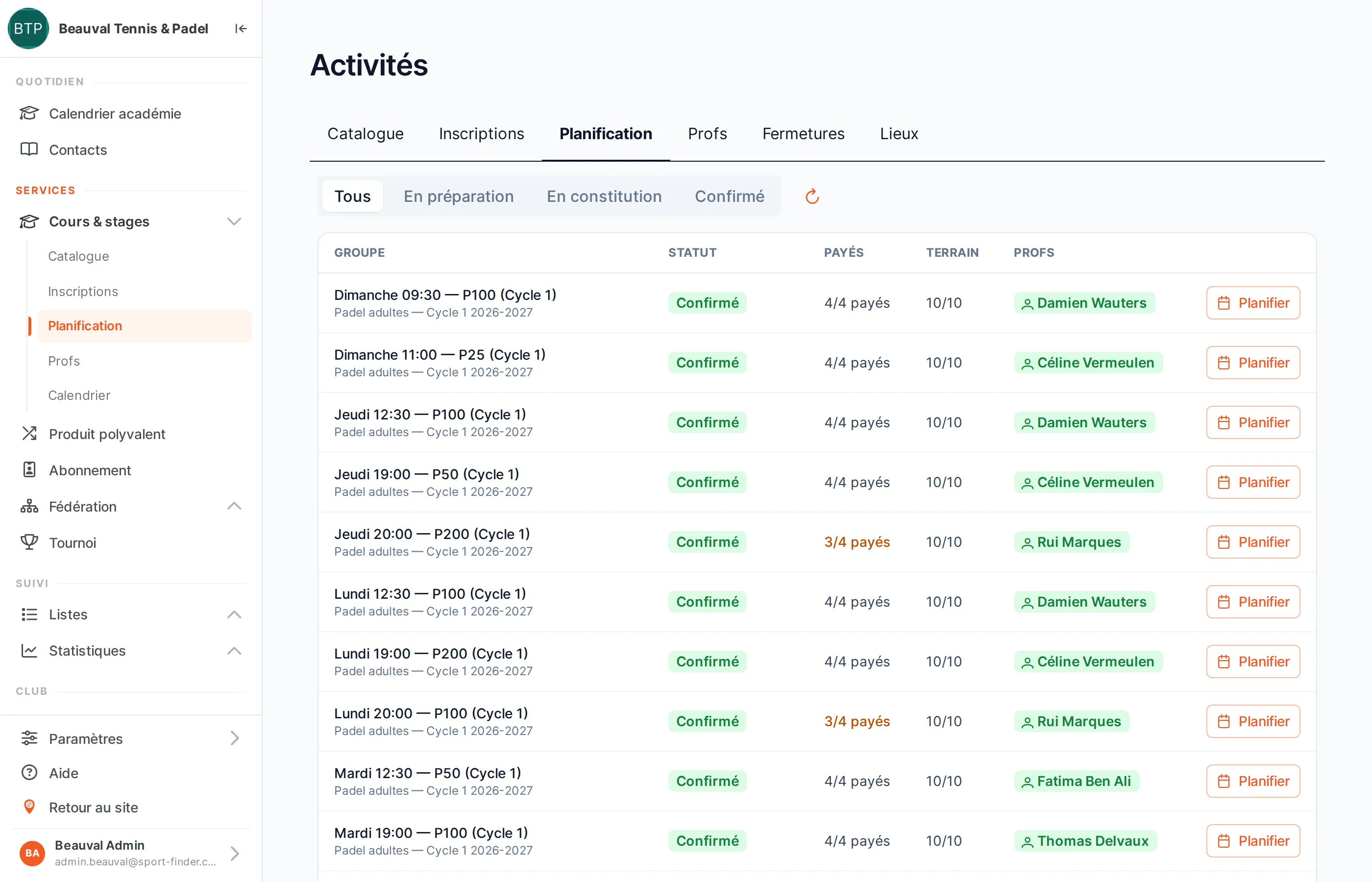Screen dimensions: 1372x882
Task: Open the Beauval Admin account menu chevron
Action: (x=234, y=854)
